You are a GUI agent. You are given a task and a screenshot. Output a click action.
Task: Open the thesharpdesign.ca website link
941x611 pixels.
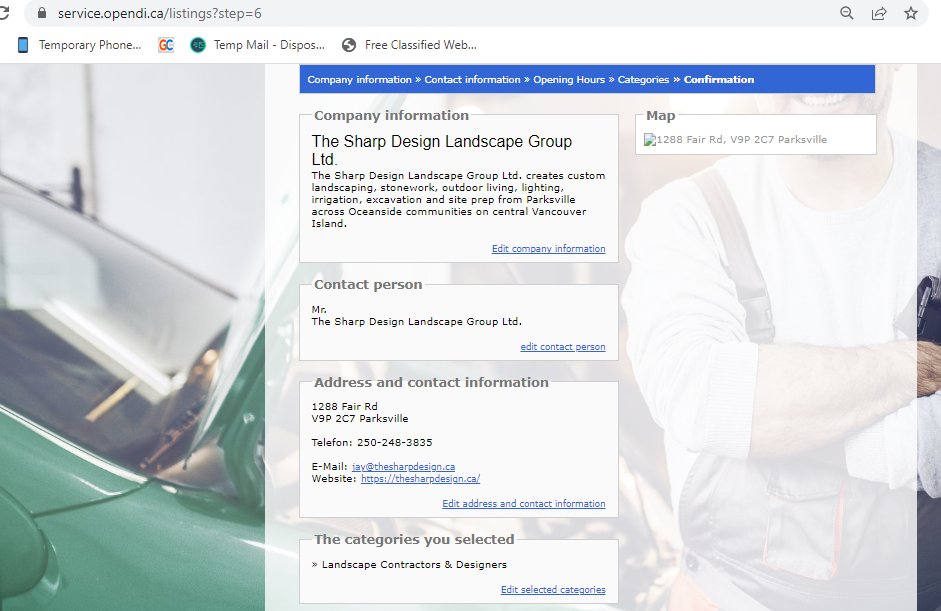click(x=420, y=479)
